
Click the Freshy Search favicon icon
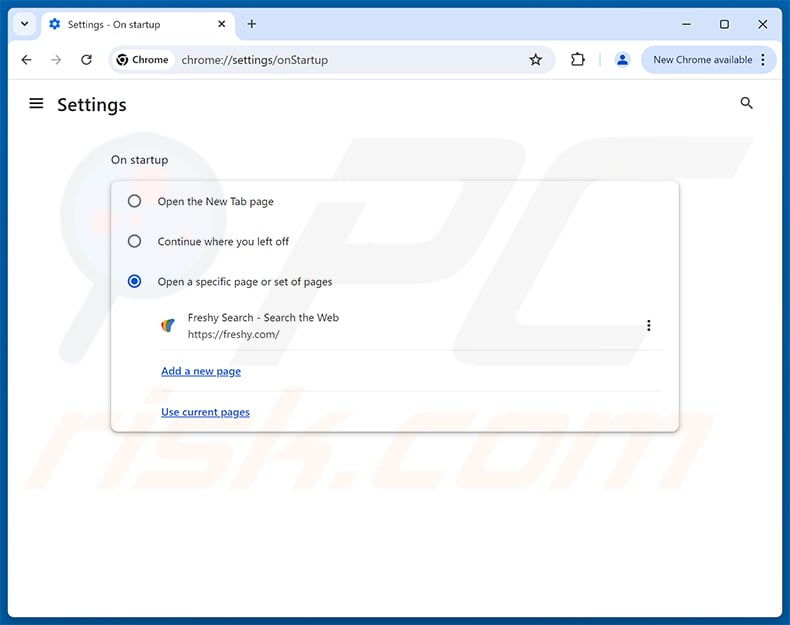coord(168,325)
